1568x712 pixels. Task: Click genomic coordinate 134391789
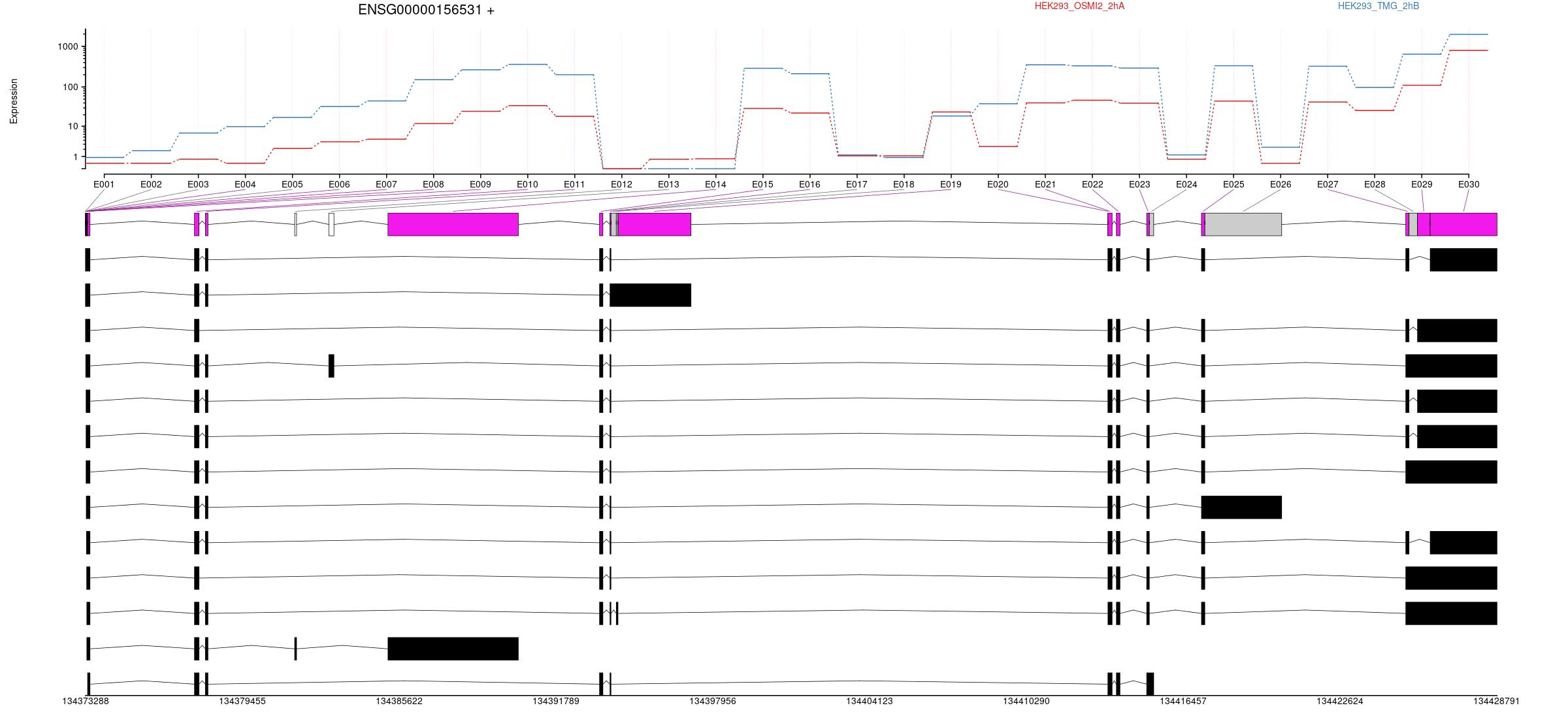coord(556,701)
